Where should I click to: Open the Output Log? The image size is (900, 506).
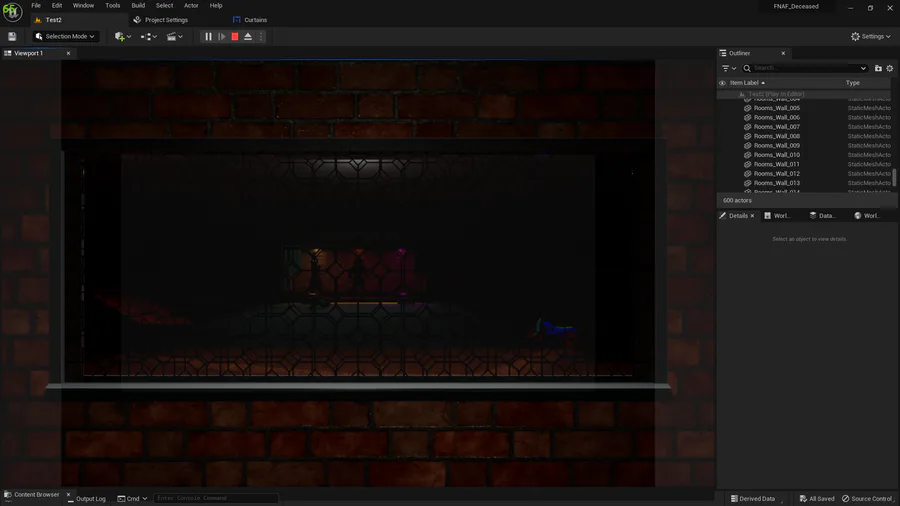click(86, 499)
